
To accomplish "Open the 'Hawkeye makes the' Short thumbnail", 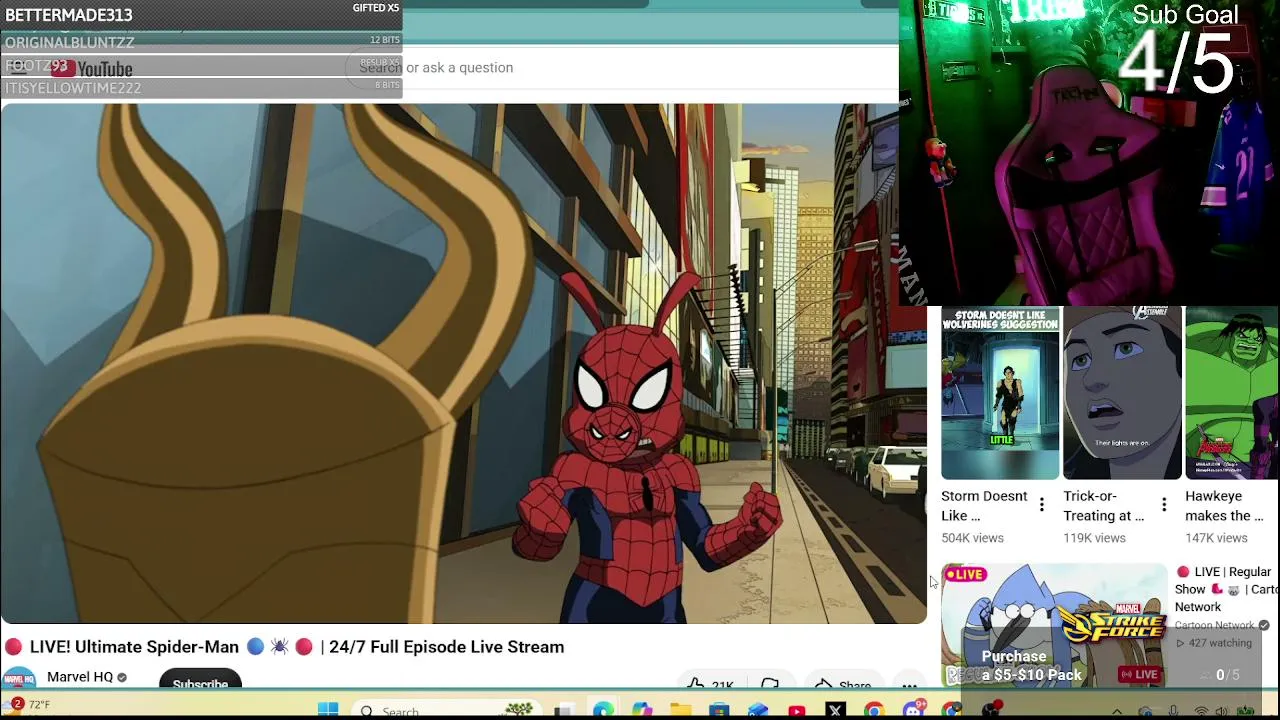I will tap(1232, 394).
